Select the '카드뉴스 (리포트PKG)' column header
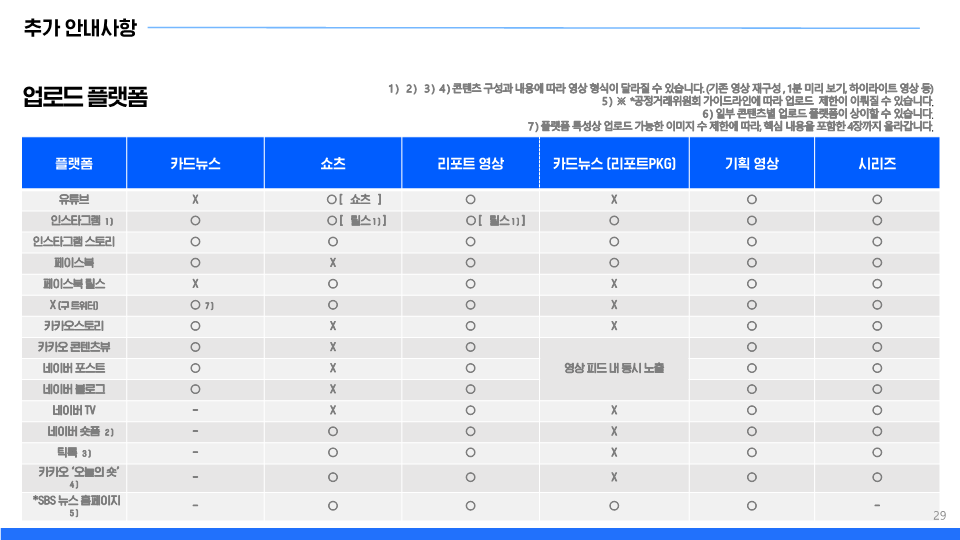The height and width of the screenshot is (540, 960). 614,163
